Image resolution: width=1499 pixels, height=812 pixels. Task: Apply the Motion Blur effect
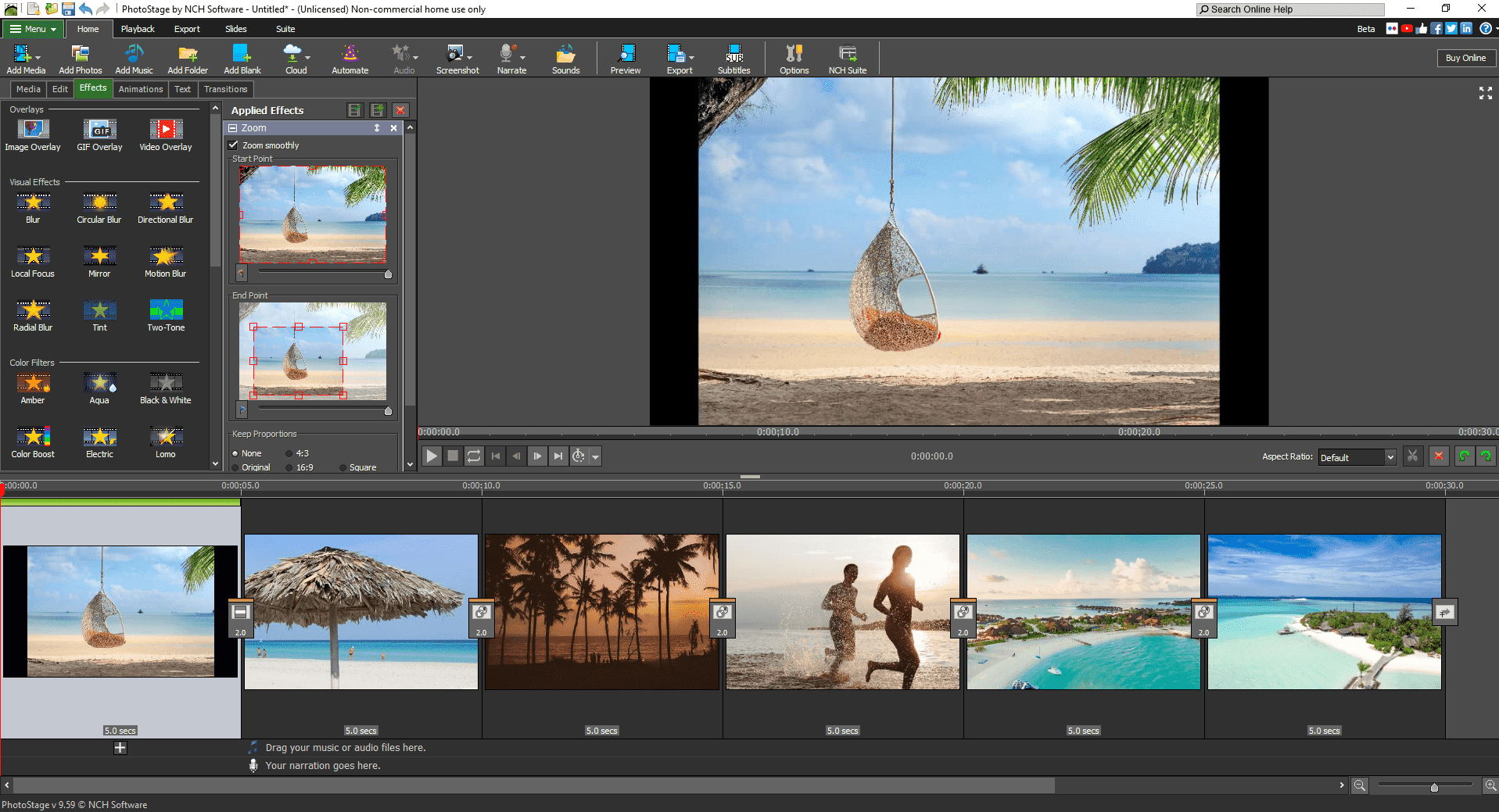click(166, 263)
